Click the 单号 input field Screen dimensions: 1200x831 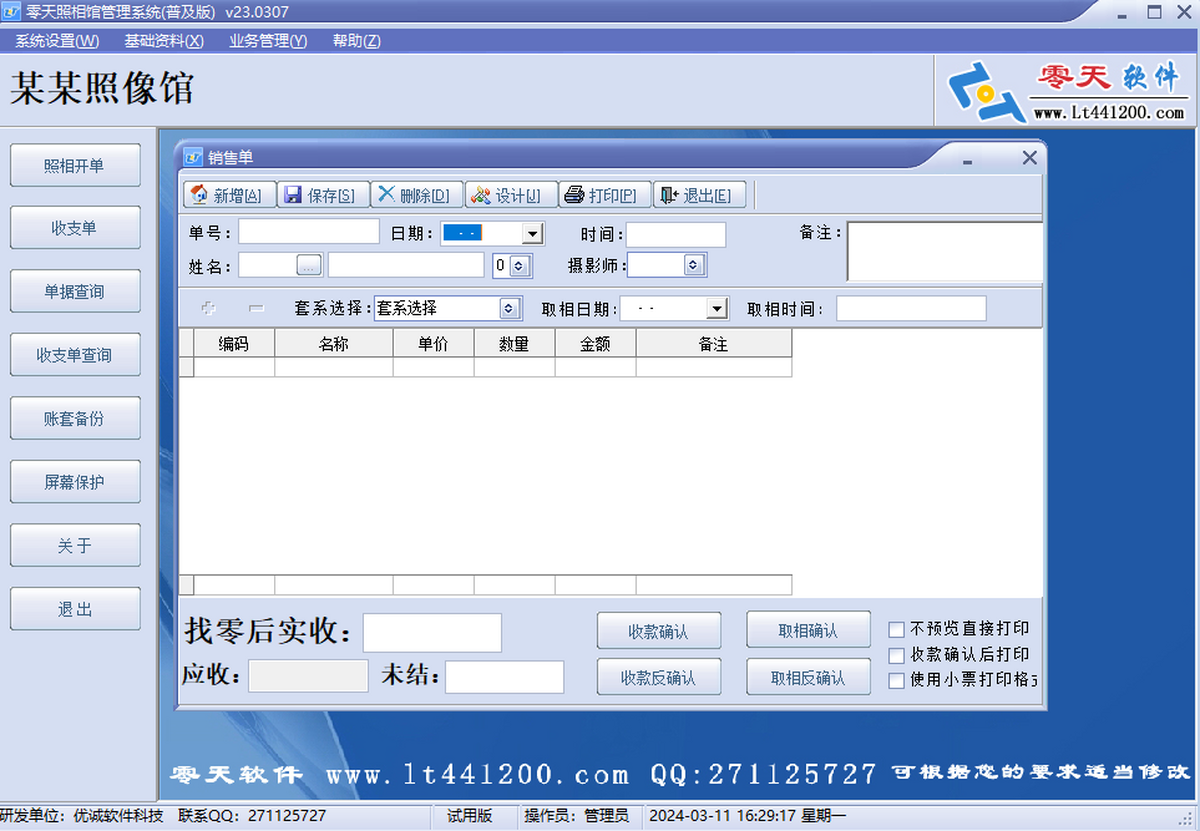tap(309, 232)
